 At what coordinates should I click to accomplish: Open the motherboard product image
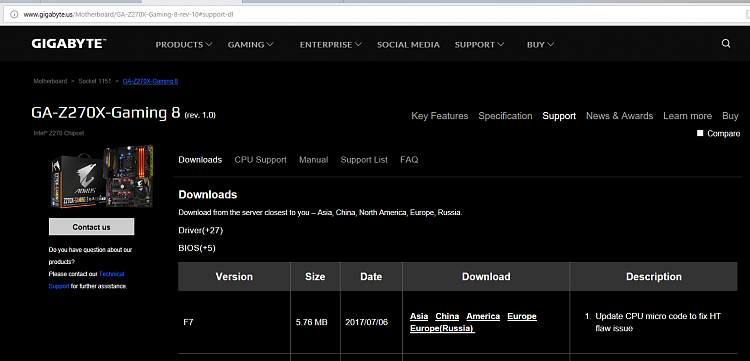(101, 176)
